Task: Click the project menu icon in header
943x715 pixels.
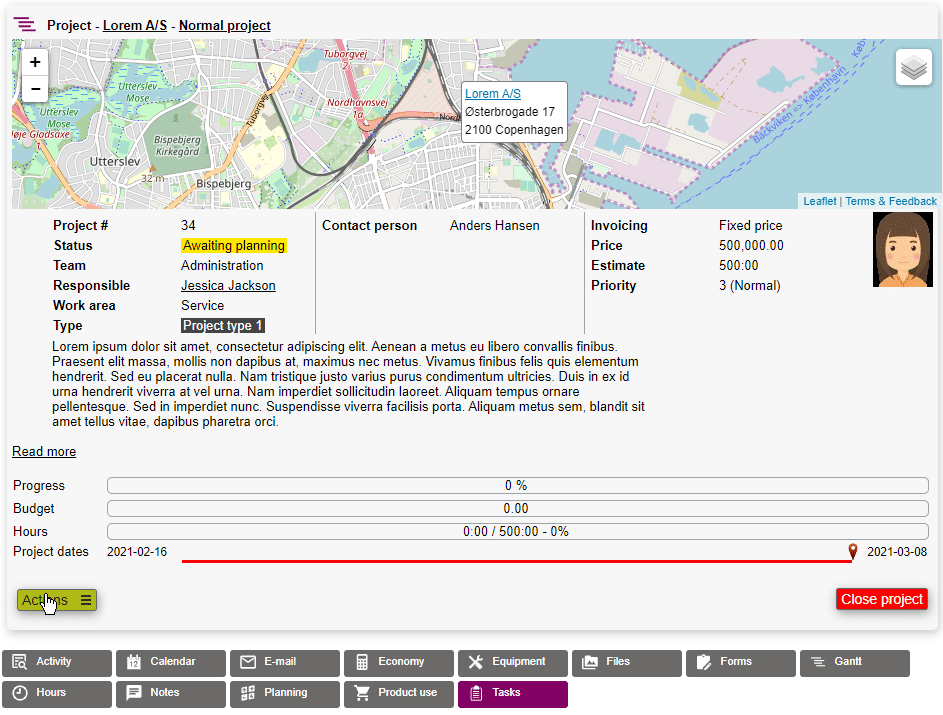Action: pos(25,25)
